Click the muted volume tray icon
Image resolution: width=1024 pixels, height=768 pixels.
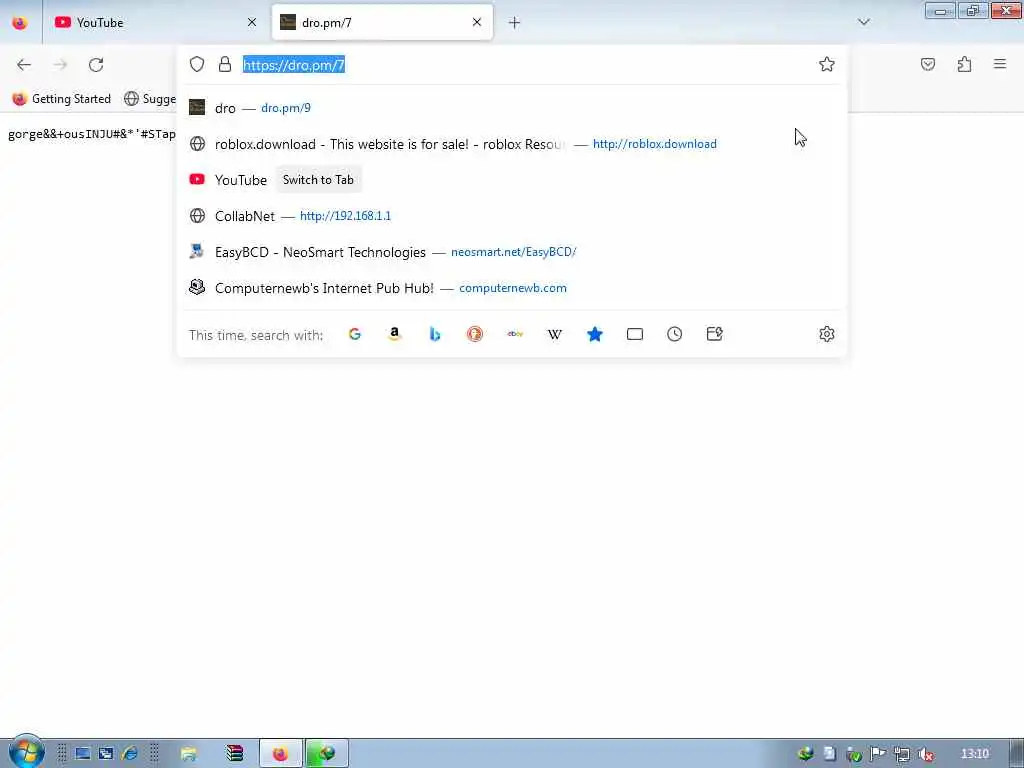[926, 754]
